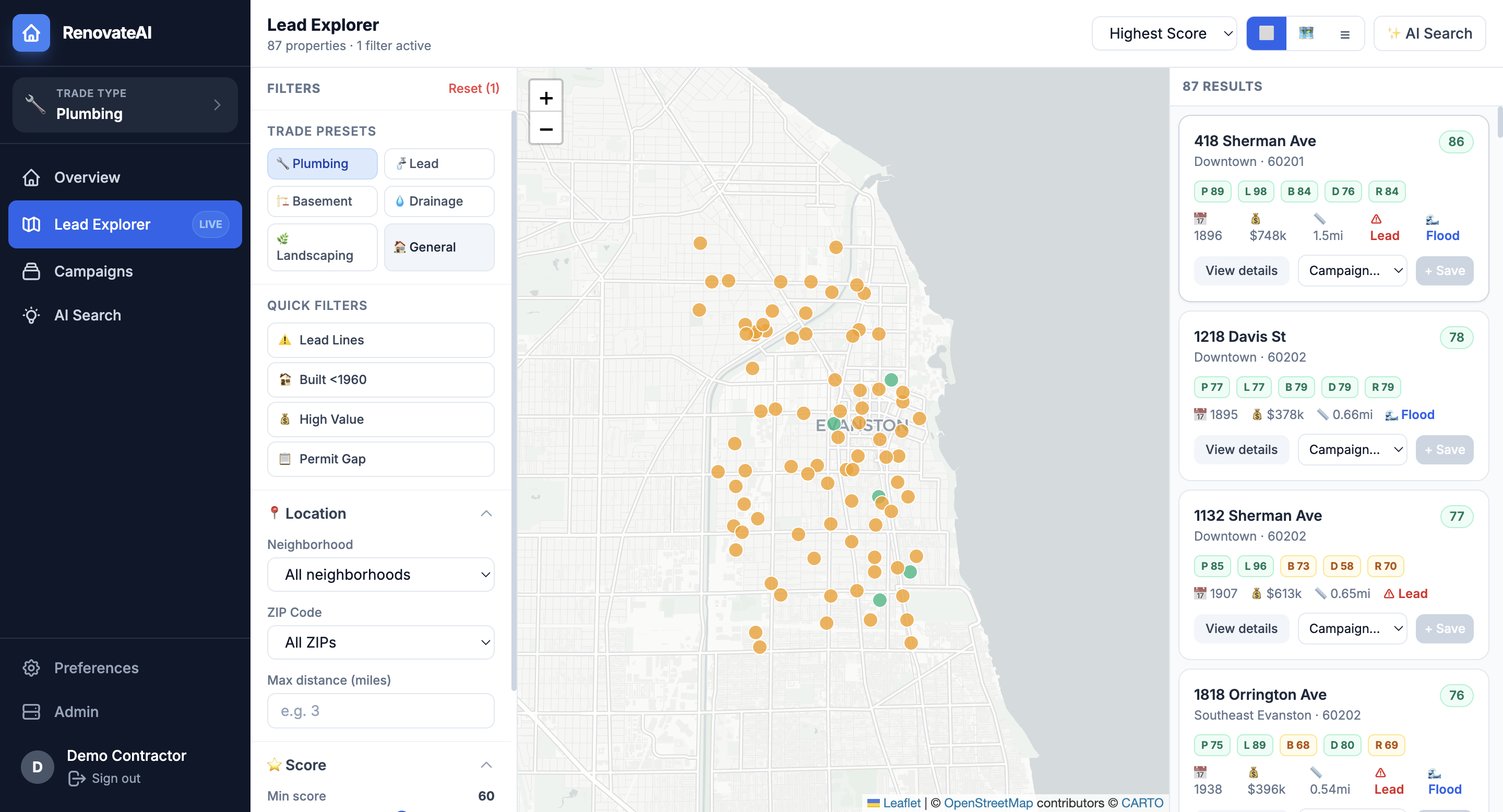Switch to map-only view icon
Image resolution: width=1503 pixels, height=812 pixels.
pyautogui.click(x=1306, y=33)
